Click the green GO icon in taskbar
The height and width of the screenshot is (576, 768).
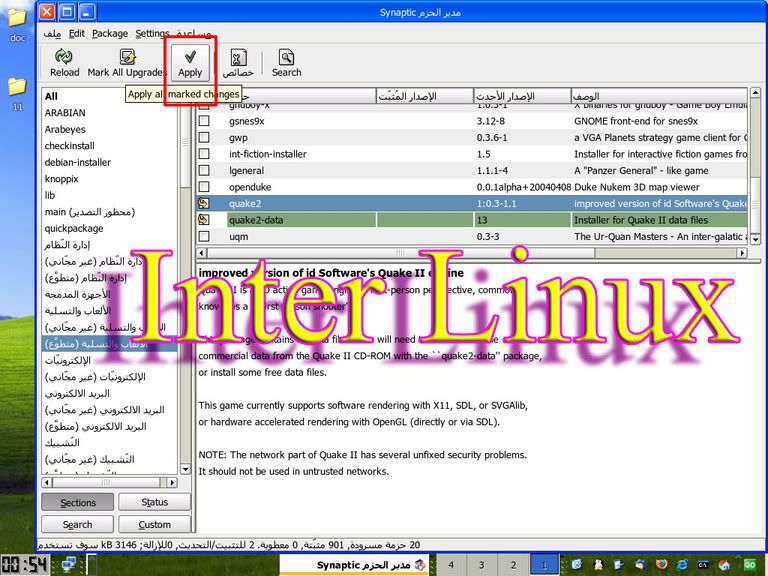[749, 565]
